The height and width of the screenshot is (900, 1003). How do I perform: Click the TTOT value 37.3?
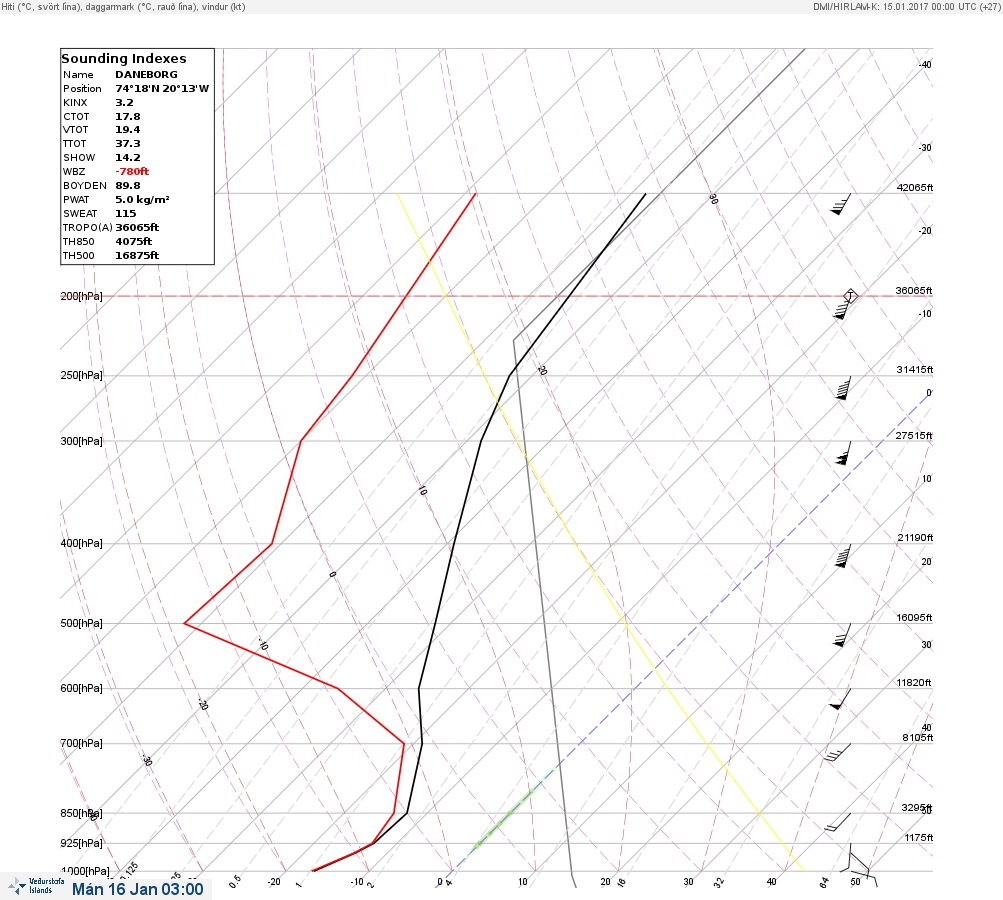128,143
